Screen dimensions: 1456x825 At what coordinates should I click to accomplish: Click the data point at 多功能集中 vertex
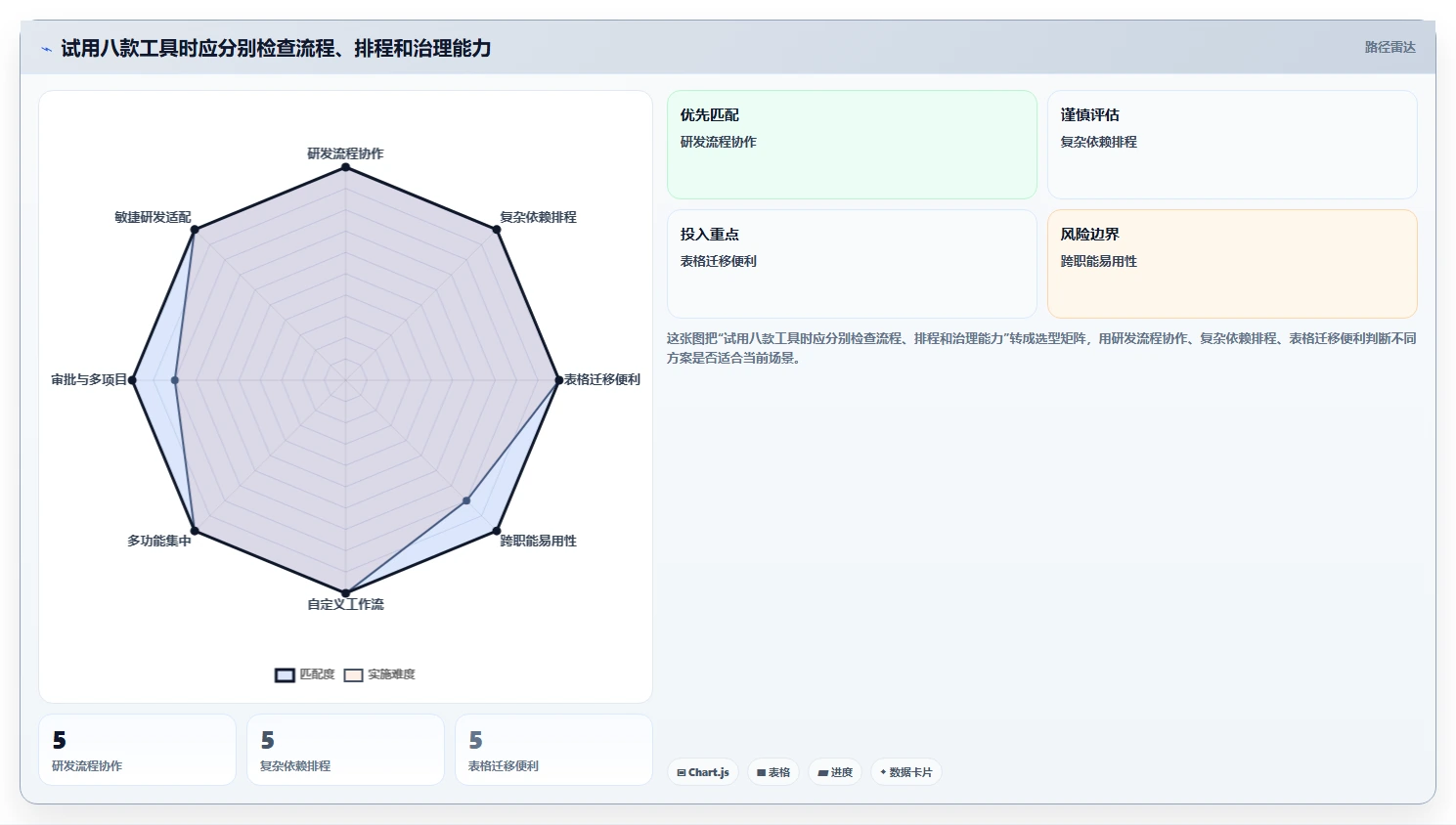195,531
